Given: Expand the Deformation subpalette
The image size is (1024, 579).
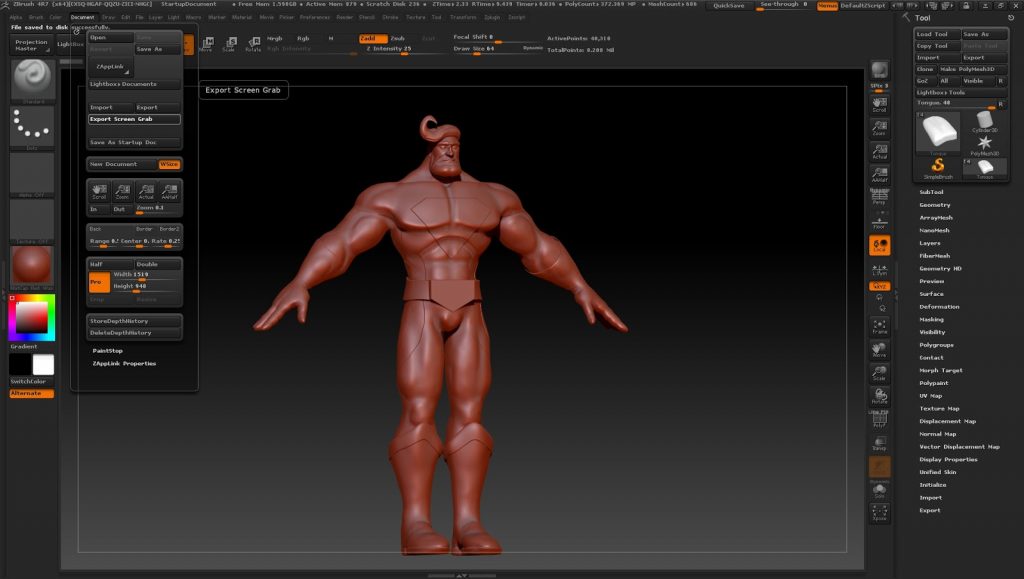Looking at the screenshot, I should [x=940, y=306].
